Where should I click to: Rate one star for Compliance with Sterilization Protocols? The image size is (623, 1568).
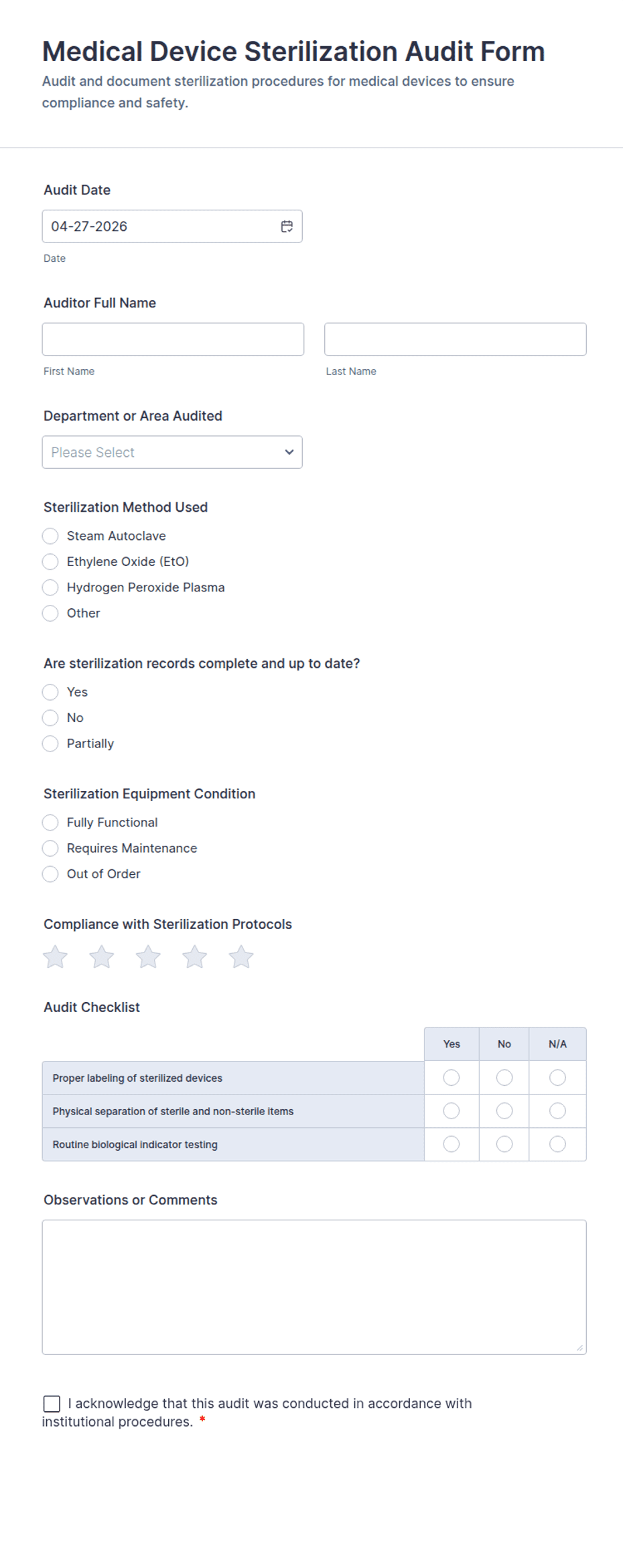pos(56,956)
